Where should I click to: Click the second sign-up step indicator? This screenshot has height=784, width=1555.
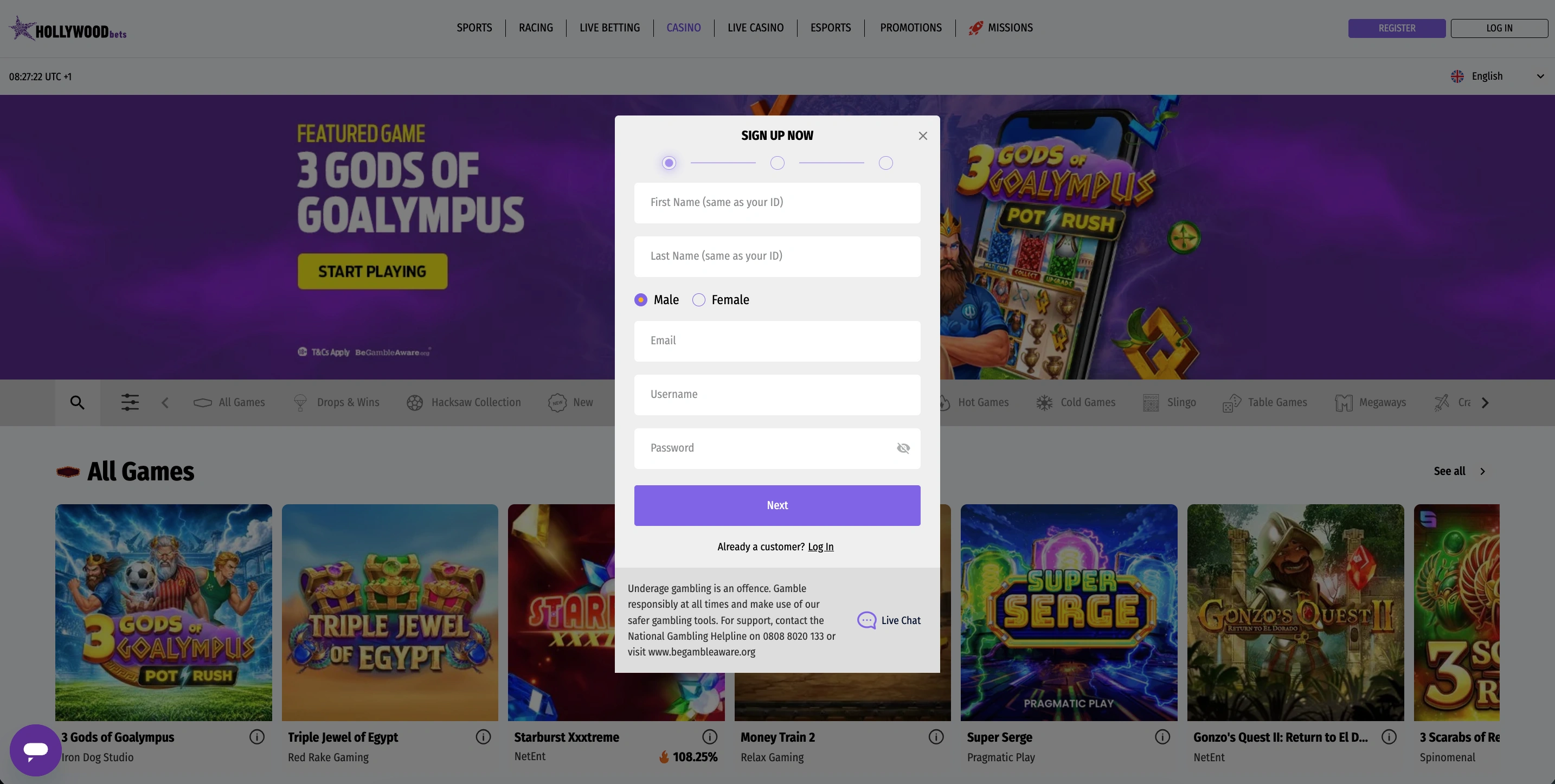click(x=777, y=163)
